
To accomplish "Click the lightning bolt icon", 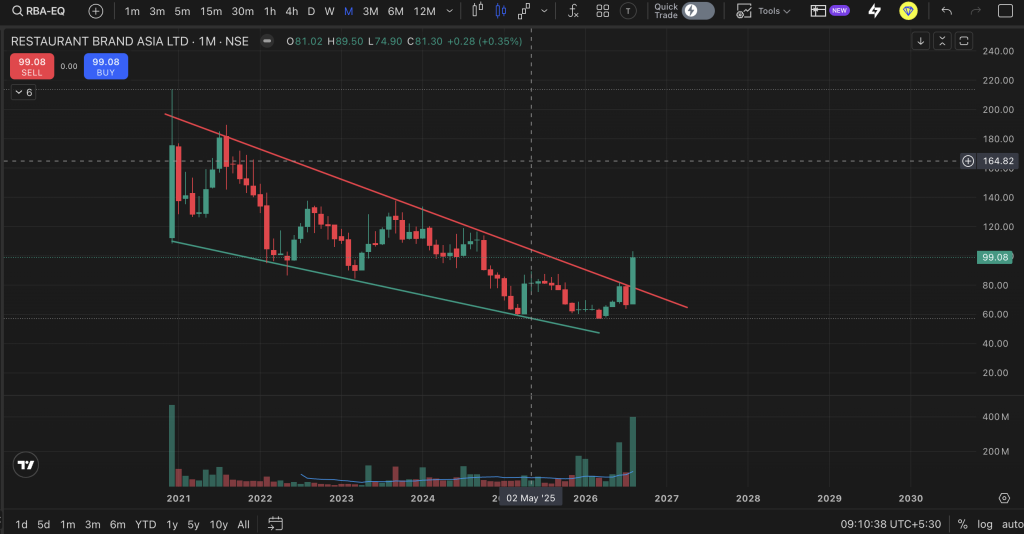I will (x=874, y=10).
